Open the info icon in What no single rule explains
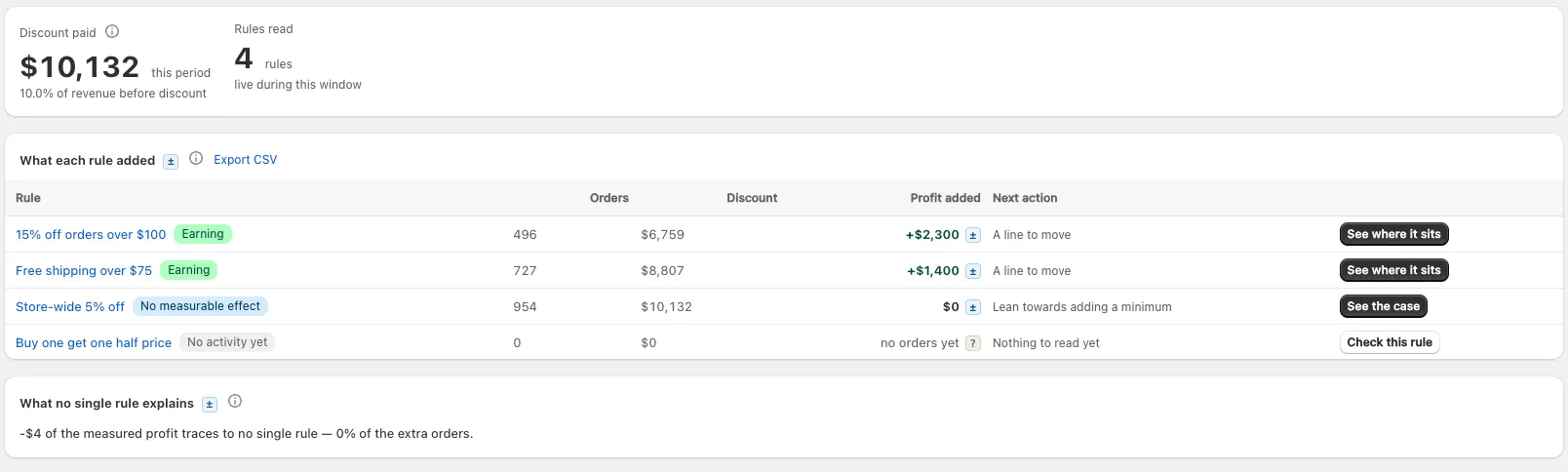Image resolution: width=1568 pixels, height=472 pixels. 235,401
